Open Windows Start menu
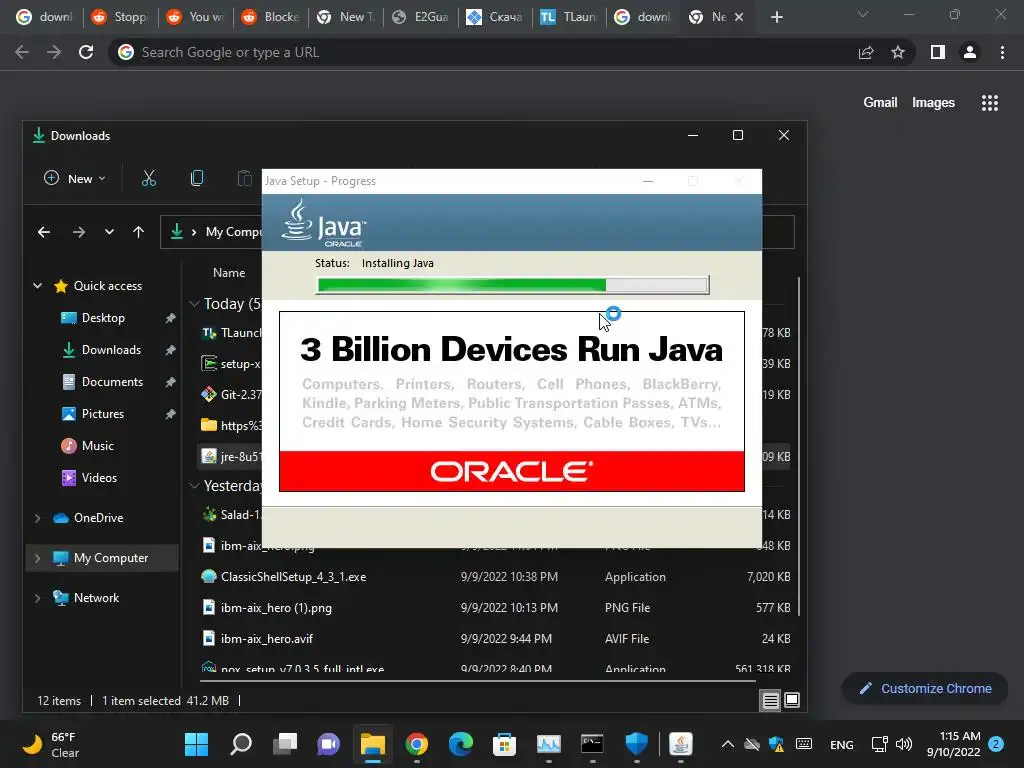 (x=197, y=744)
